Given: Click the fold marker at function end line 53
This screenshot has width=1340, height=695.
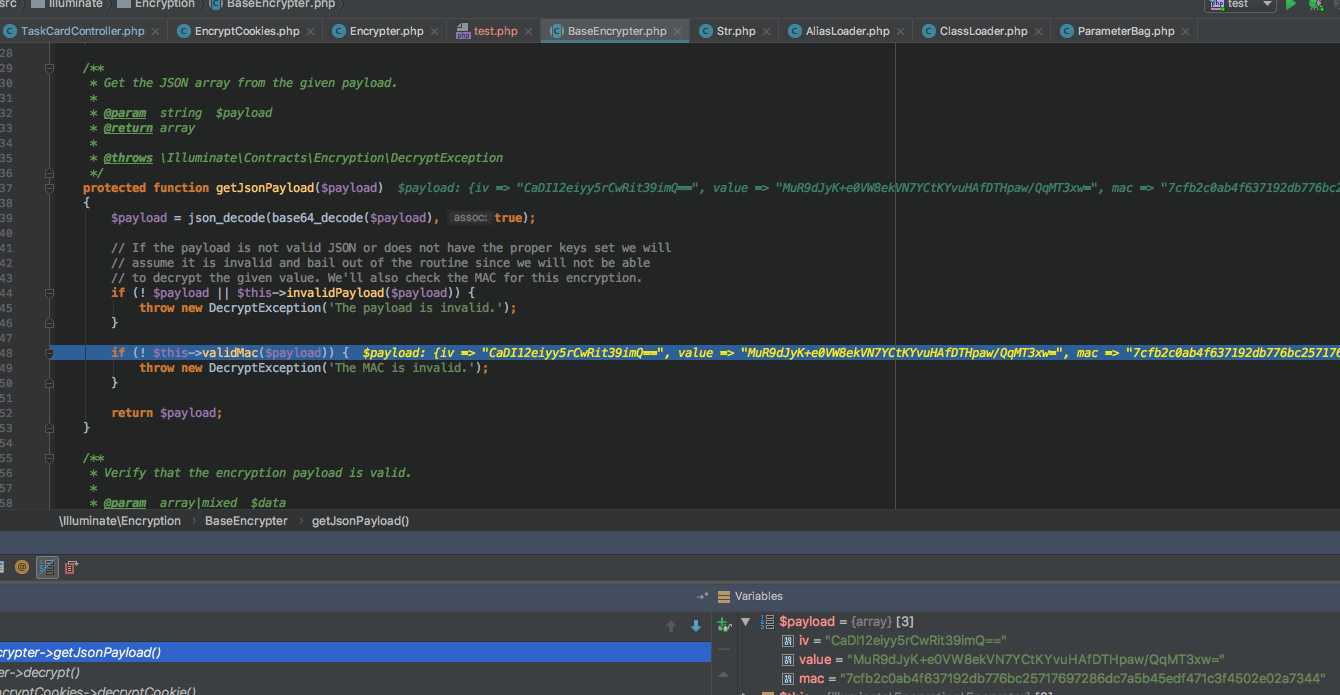Looking at the screenshot, I should 48,428.
